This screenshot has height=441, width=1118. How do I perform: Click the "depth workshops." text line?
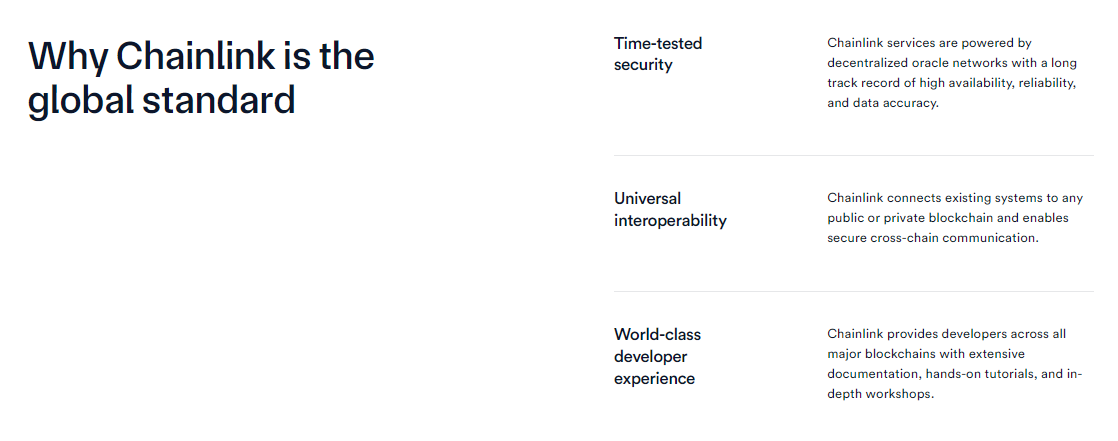coord(880,394)
